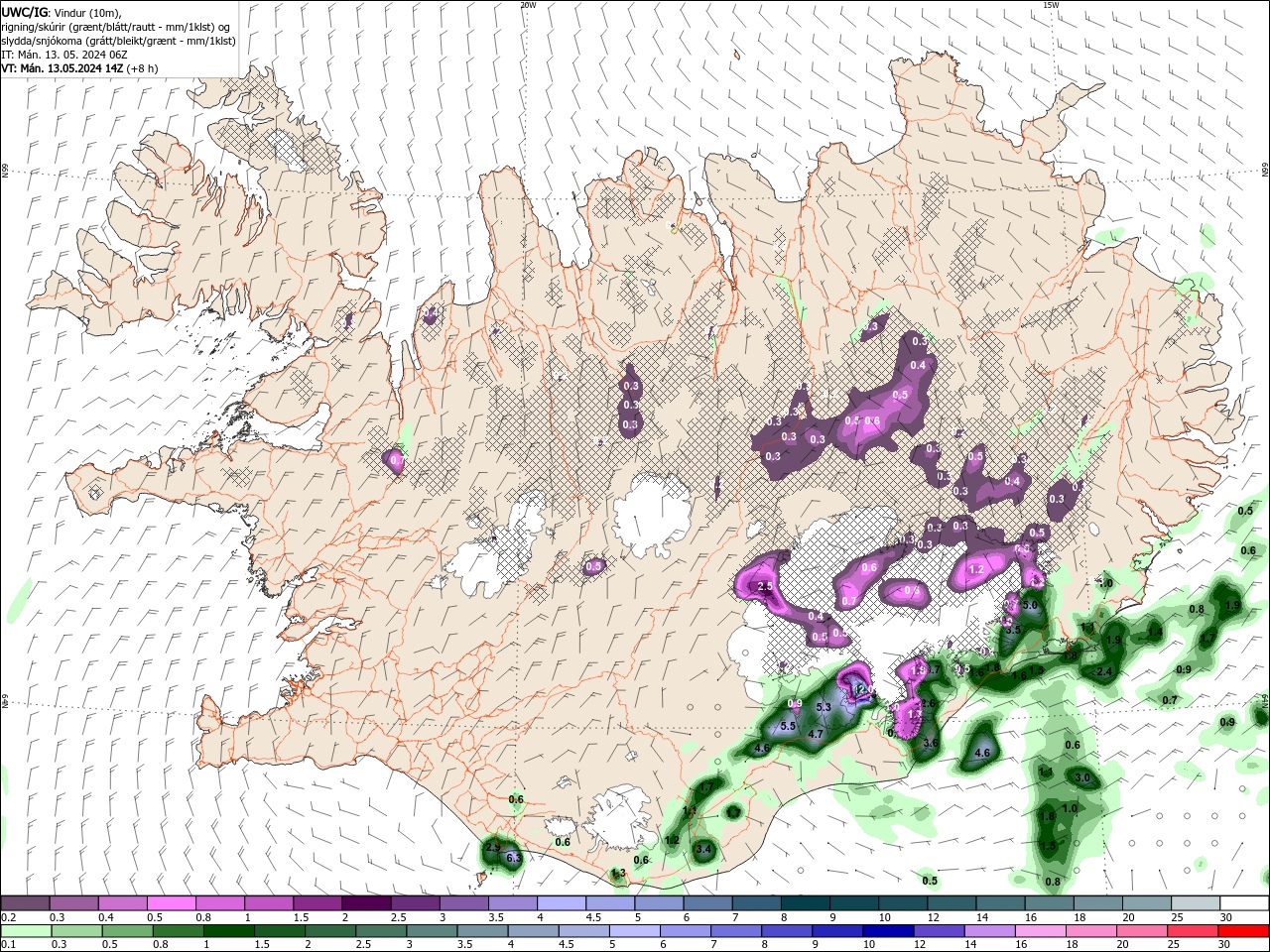Click the '6.3' rain value on the map
Viewport: 1270px width, 952px height.
click(513, 858)
